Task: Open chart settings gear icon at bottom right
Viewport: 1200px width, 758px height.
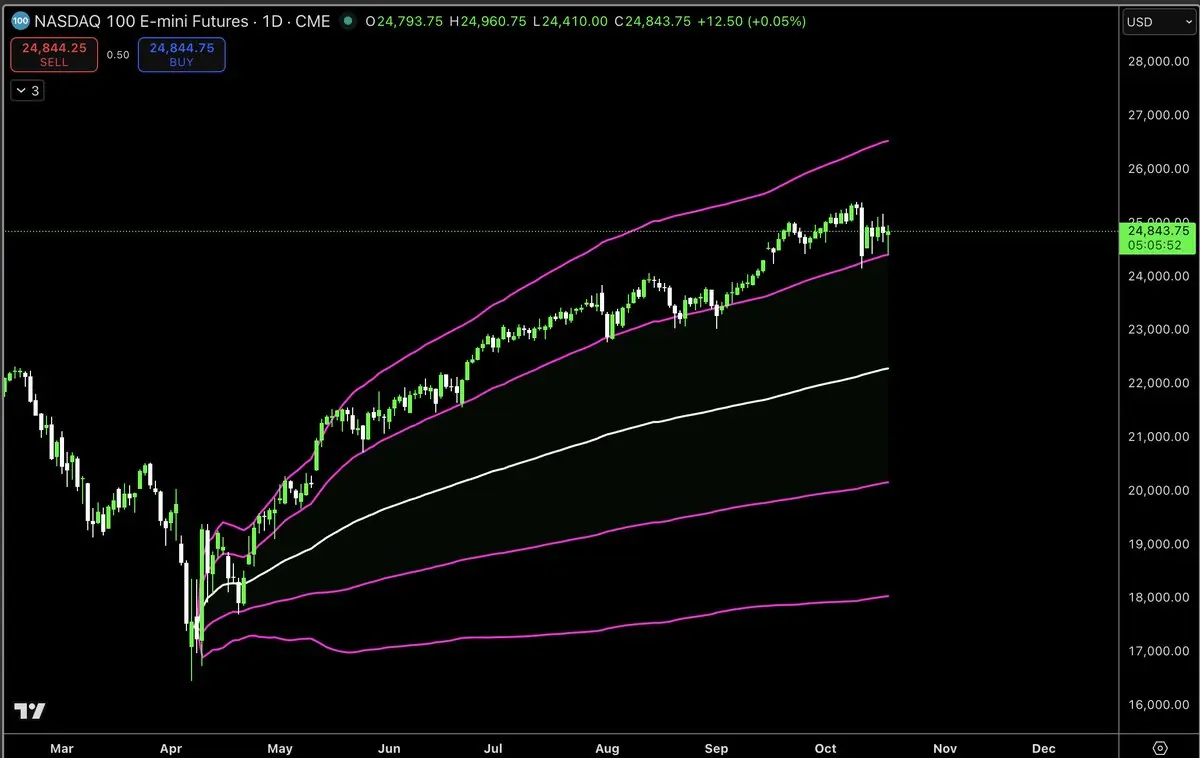Action: pos(1160,748)
